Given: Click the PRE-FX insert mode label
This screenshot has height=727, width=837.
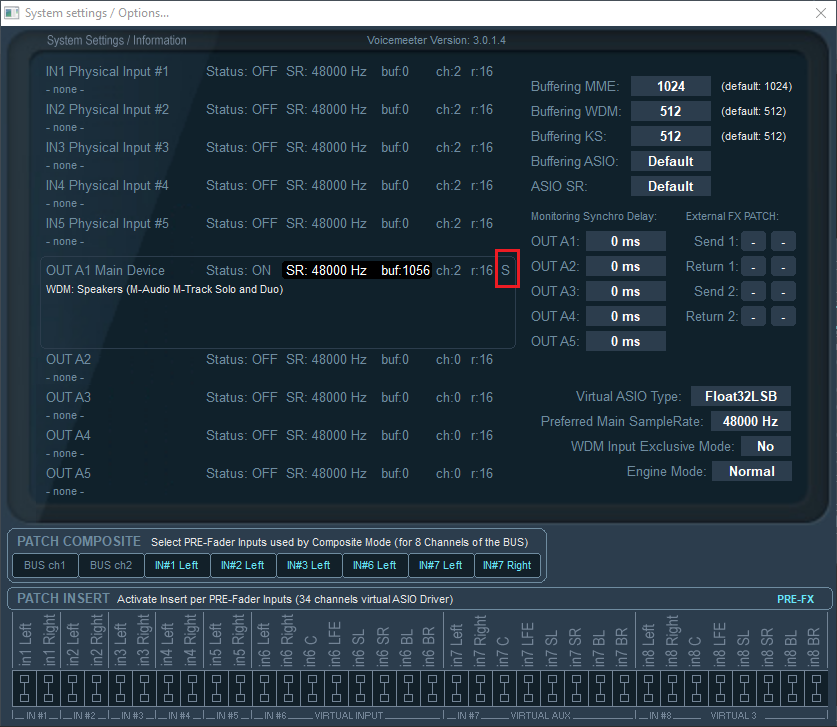Looking at the screenshot, I should pyautogui.click(x=795, y=599).
